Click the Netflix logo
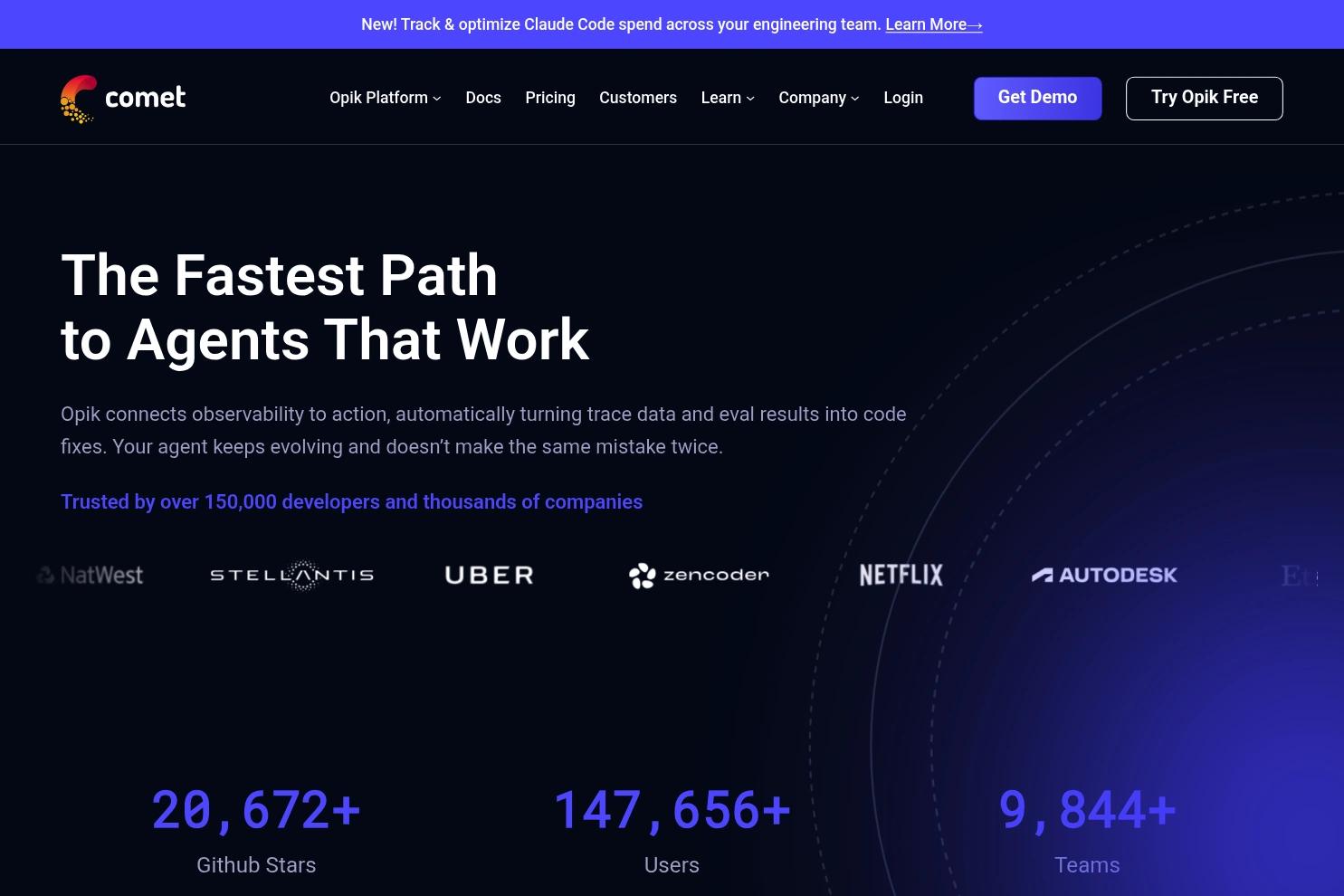This screenshot has width=1344, height=896. 901,575
